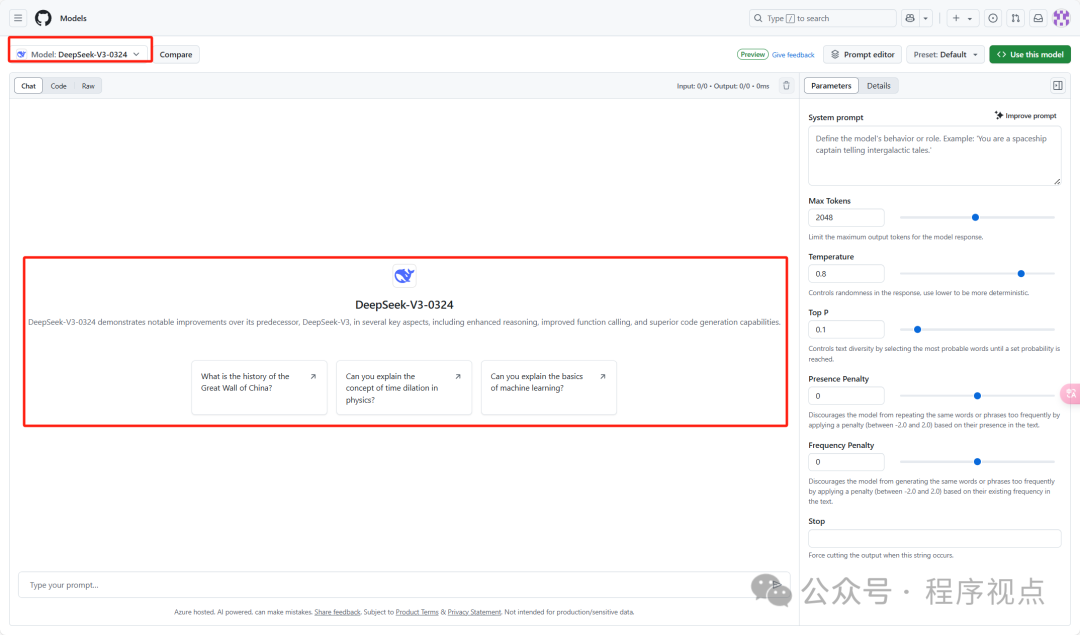Image resolution: width=1080 pixels, height=635 pixels.
Task: Open the Product Terms link
Action: [x=417, y=612]
